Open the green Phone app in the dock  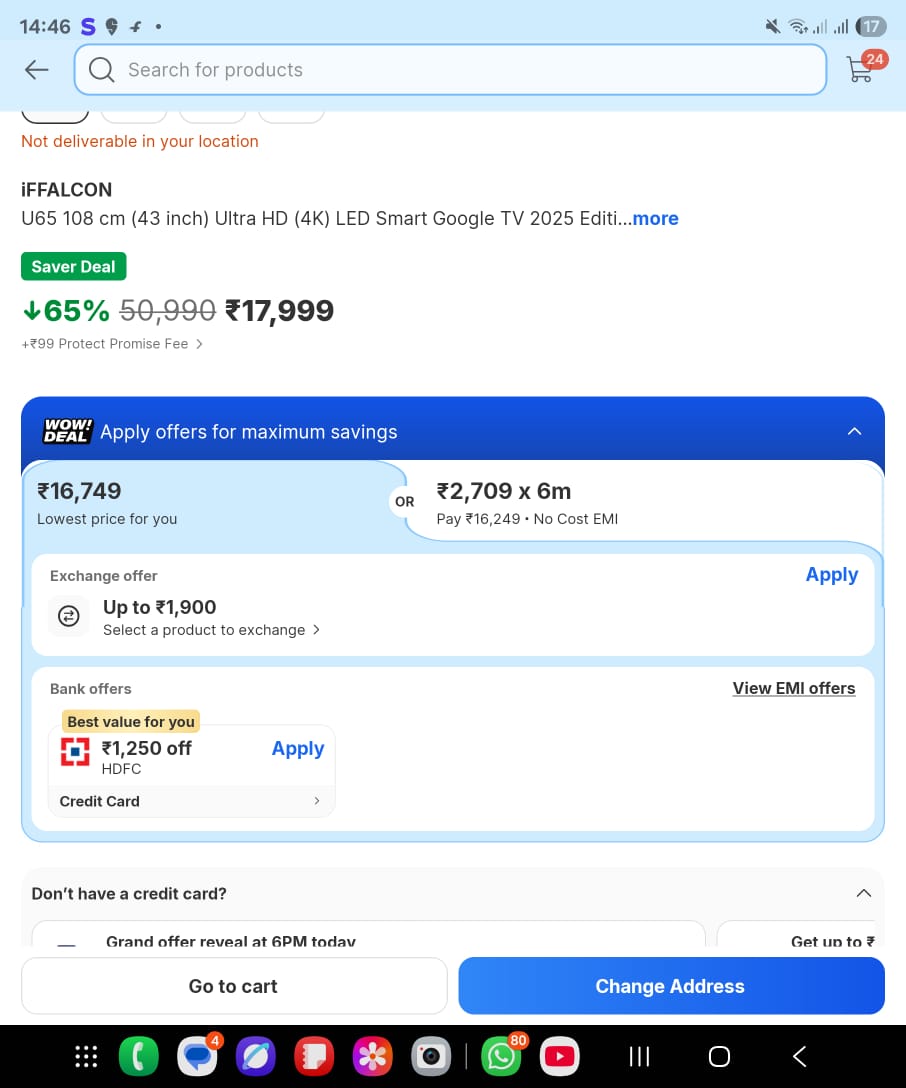[x=138, y=1056]
